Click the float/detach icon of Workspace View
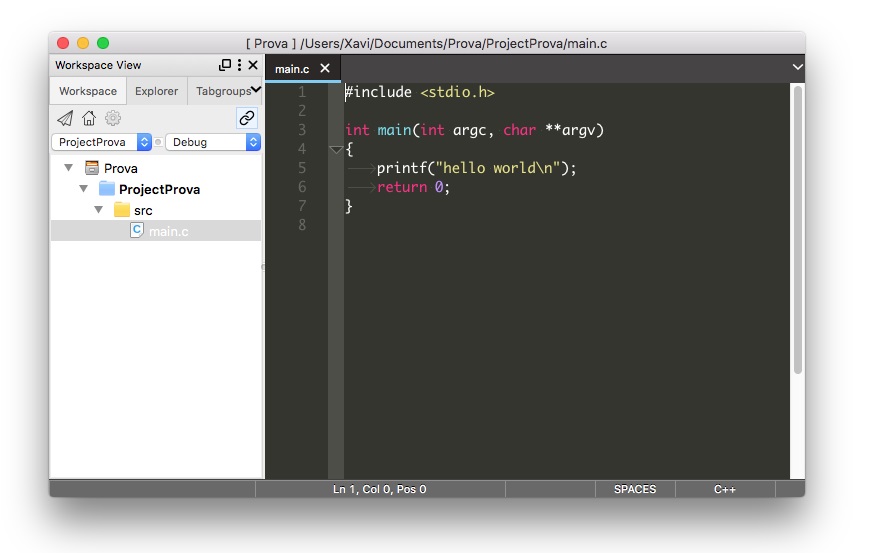 click(225, 65)
